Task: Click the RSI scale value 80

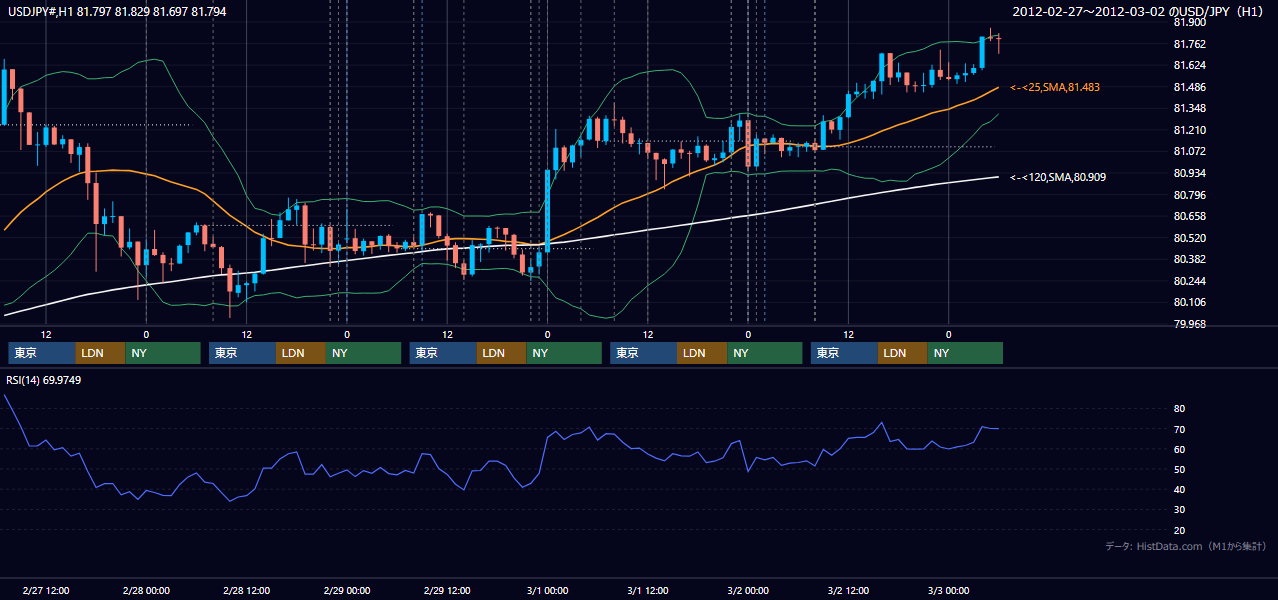Action: click(x=1179, y=409)
